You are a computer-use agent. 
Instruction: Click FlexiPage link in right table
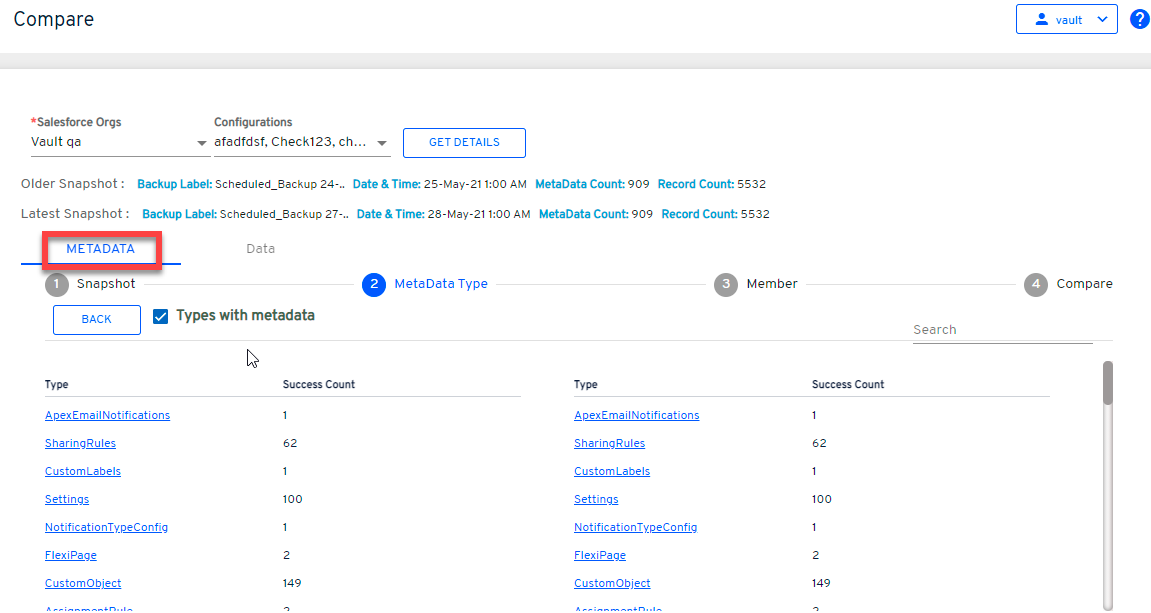point(599,555)
